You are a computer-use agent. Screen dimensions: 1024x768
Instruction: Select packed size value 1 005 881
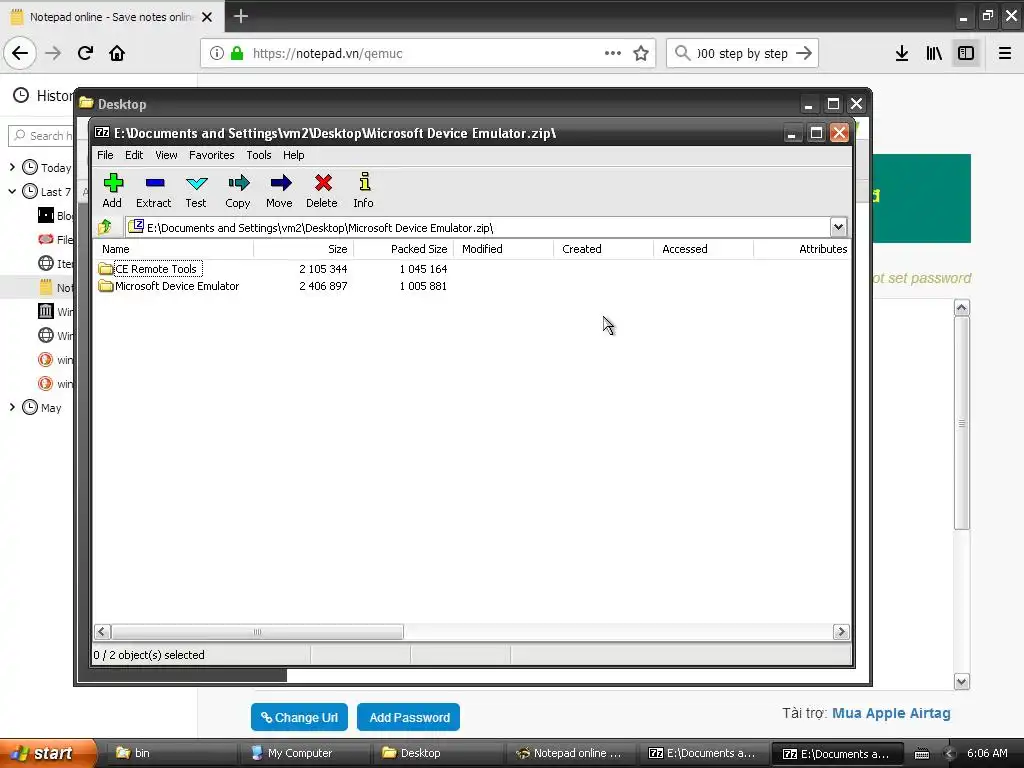click(x=423, y=286)
